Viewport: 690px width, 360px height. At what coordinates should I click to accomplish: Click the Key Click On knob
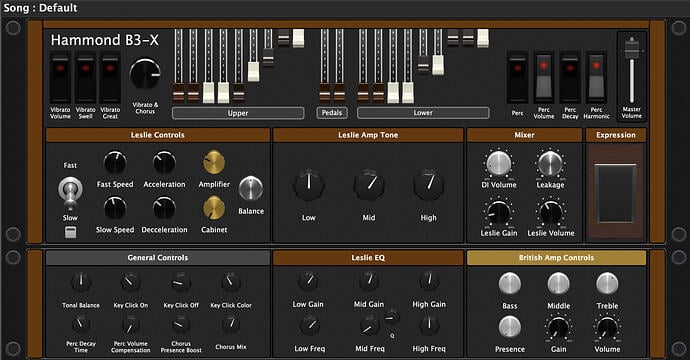coord(131,283)
